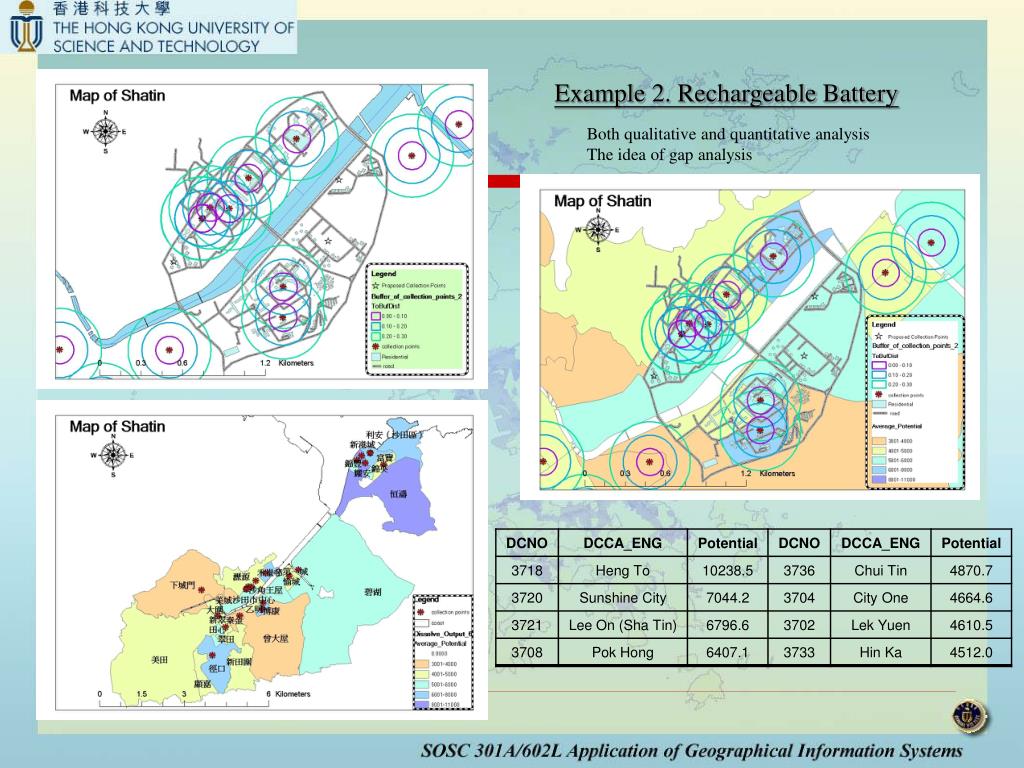Click table cell 'Pok Hong'
Viewport: 1024px width, 768px height.
tap(622, 652)
